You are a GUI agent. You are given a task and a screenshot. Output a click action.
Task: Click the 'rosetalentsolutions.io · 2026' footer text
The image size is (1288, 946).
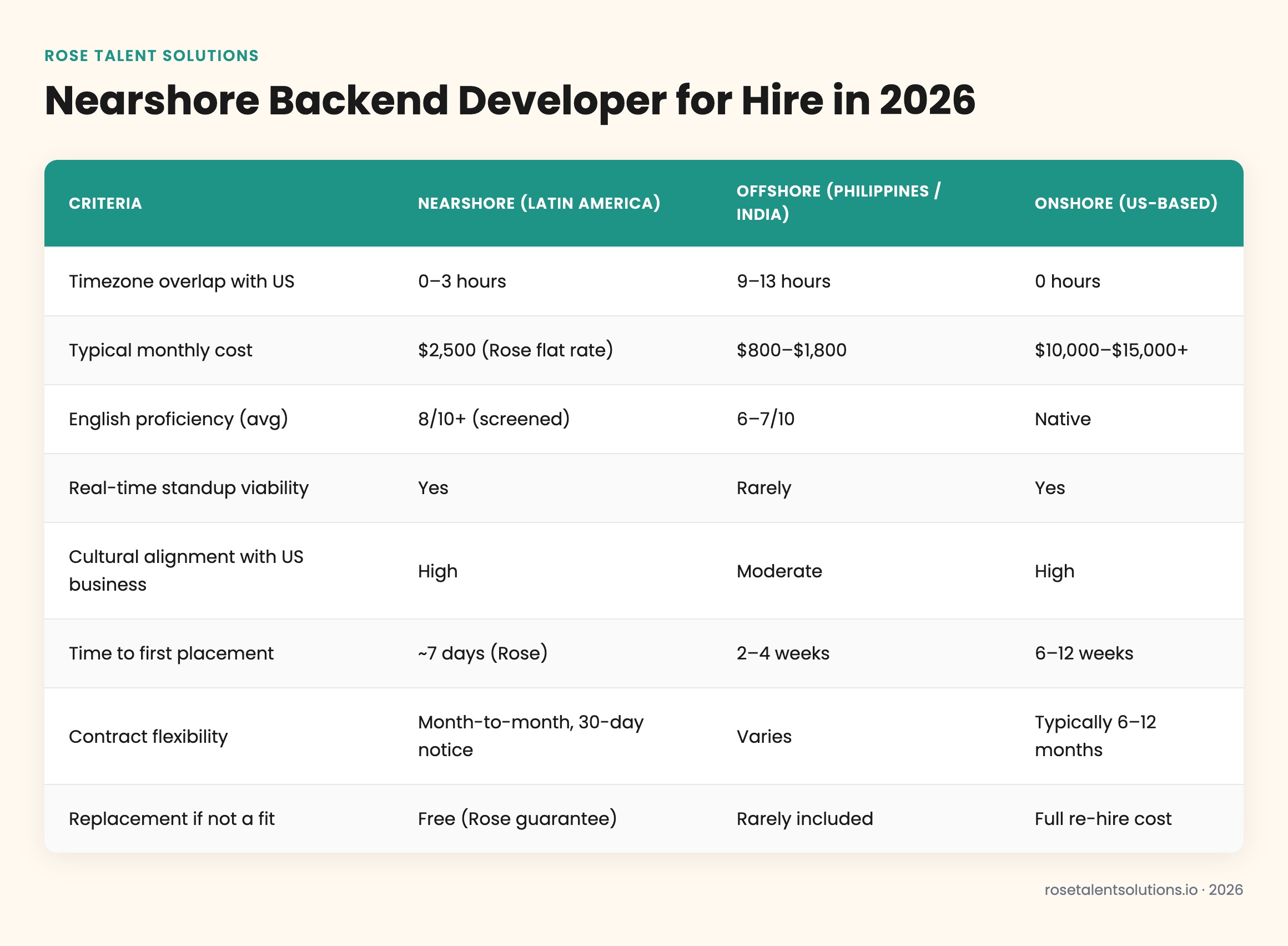pyautogui.click(x=1143, y=890)
